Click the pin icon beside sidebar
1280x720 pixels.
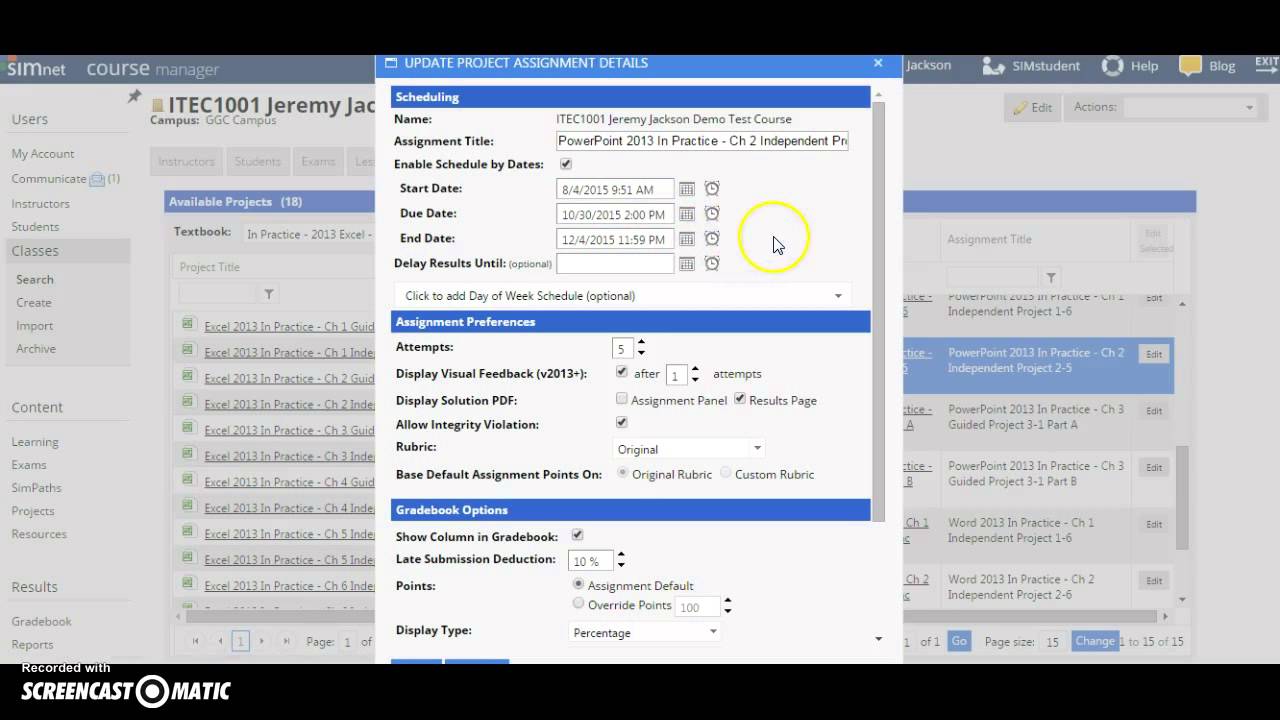134,97
